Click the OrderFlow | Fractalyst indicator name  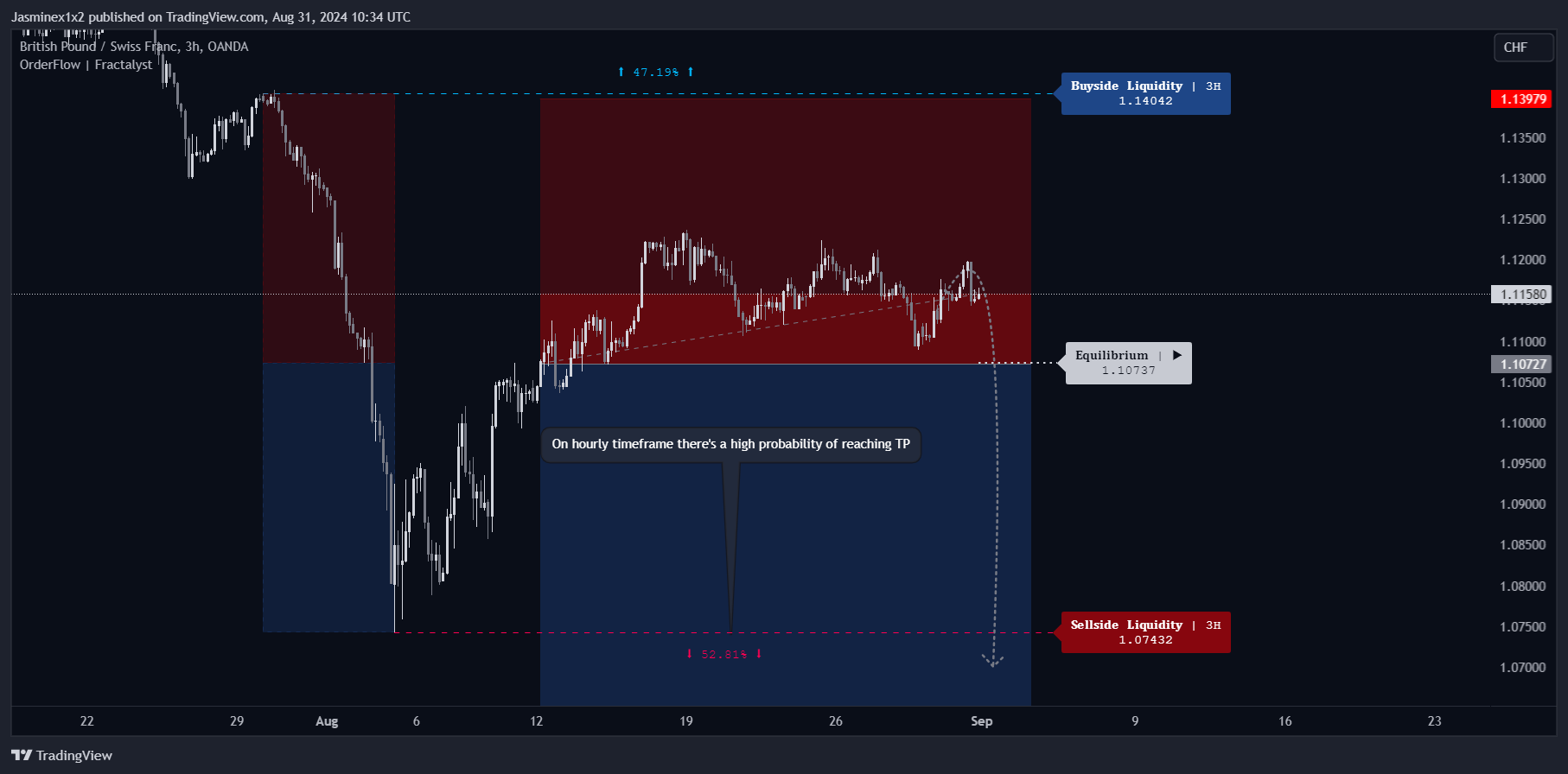(x=86, y=65)
